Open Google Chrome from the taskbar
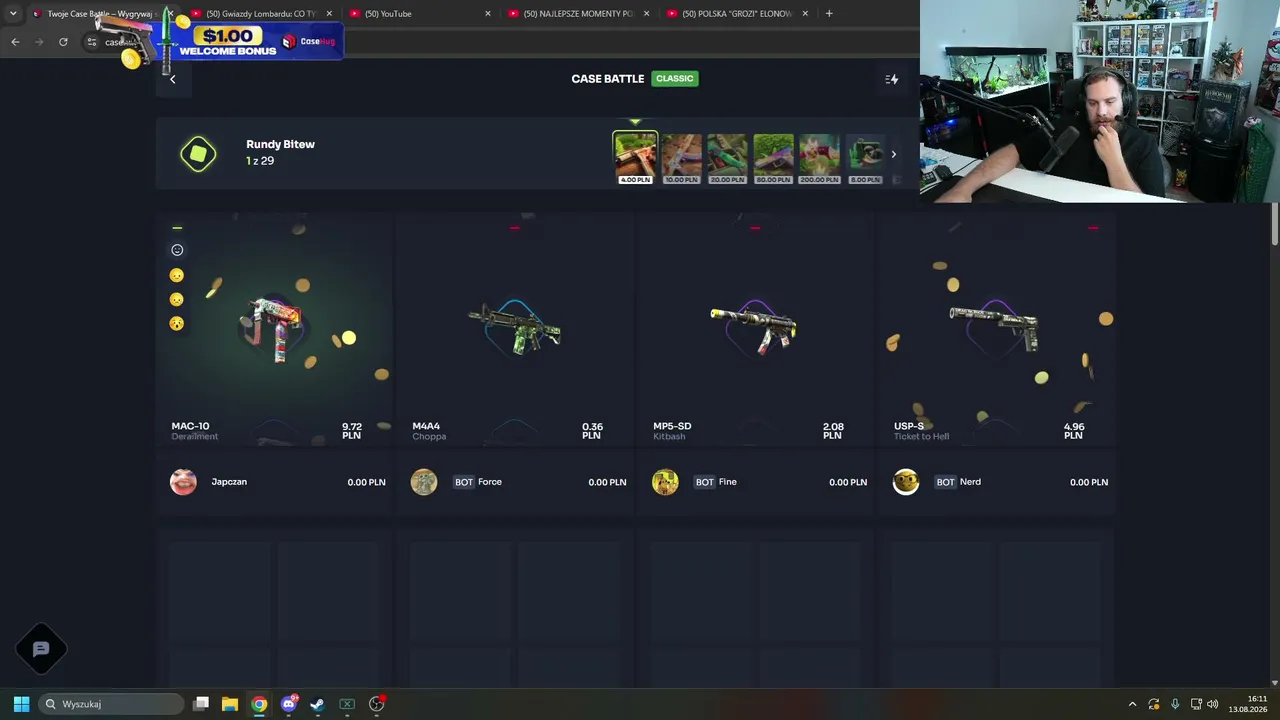Viewport: 1280px width, 720px height. tap(259, 704)
